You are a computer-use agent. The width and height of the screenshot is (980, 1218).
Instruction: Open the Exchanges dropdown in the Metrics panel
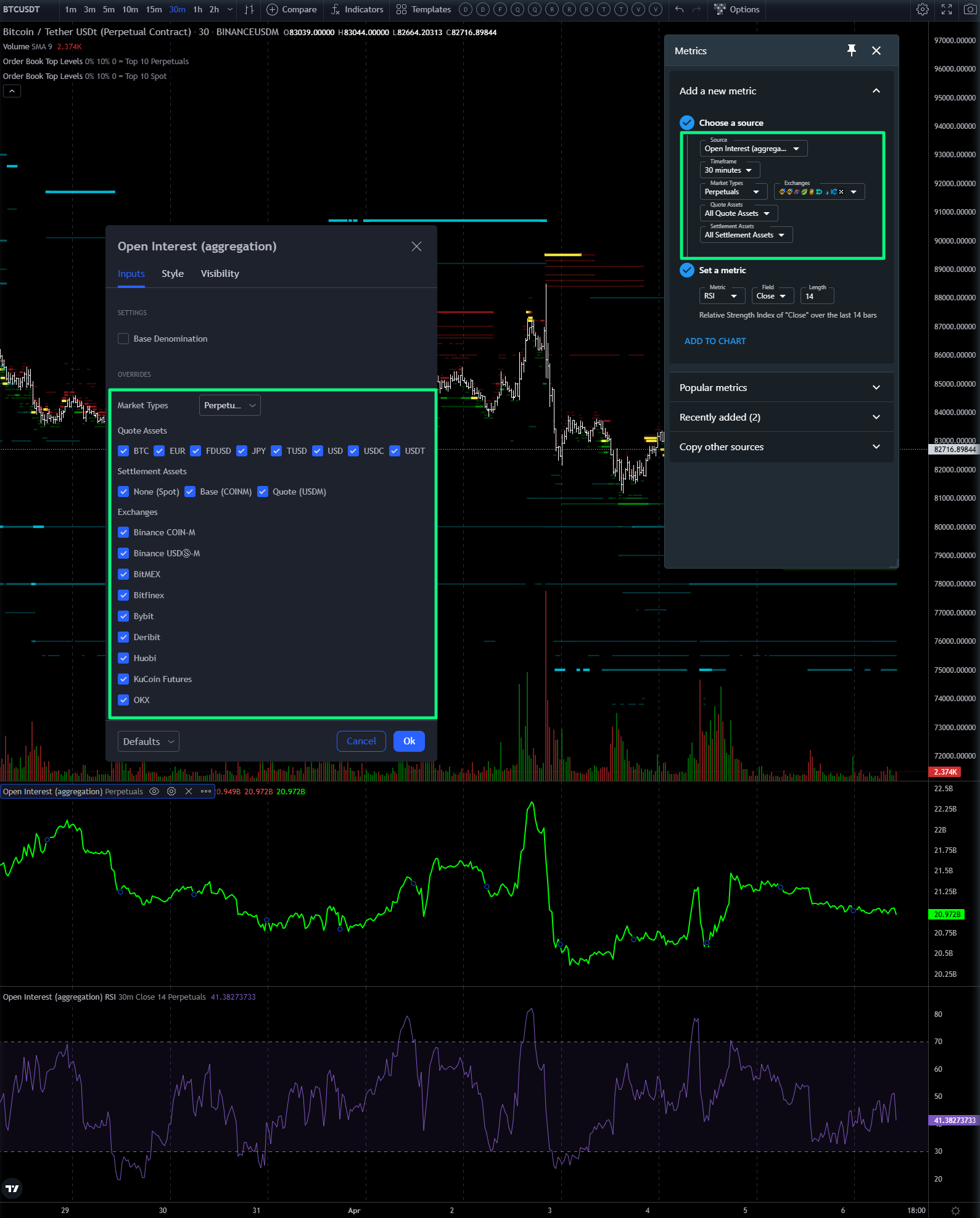(819, 192)
